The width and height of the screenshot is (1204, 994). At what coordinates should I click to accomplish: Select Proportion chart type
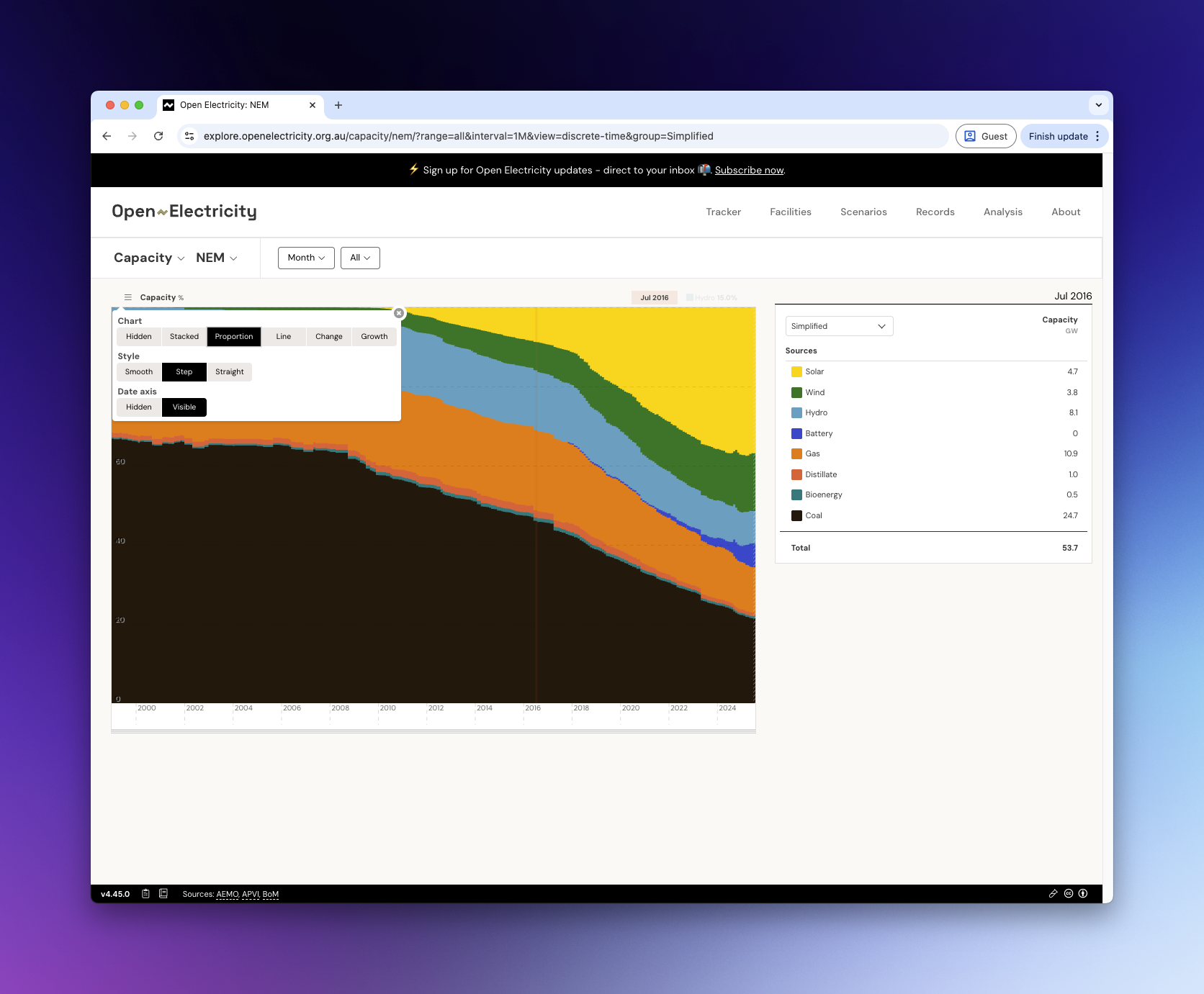coord(234,337)
